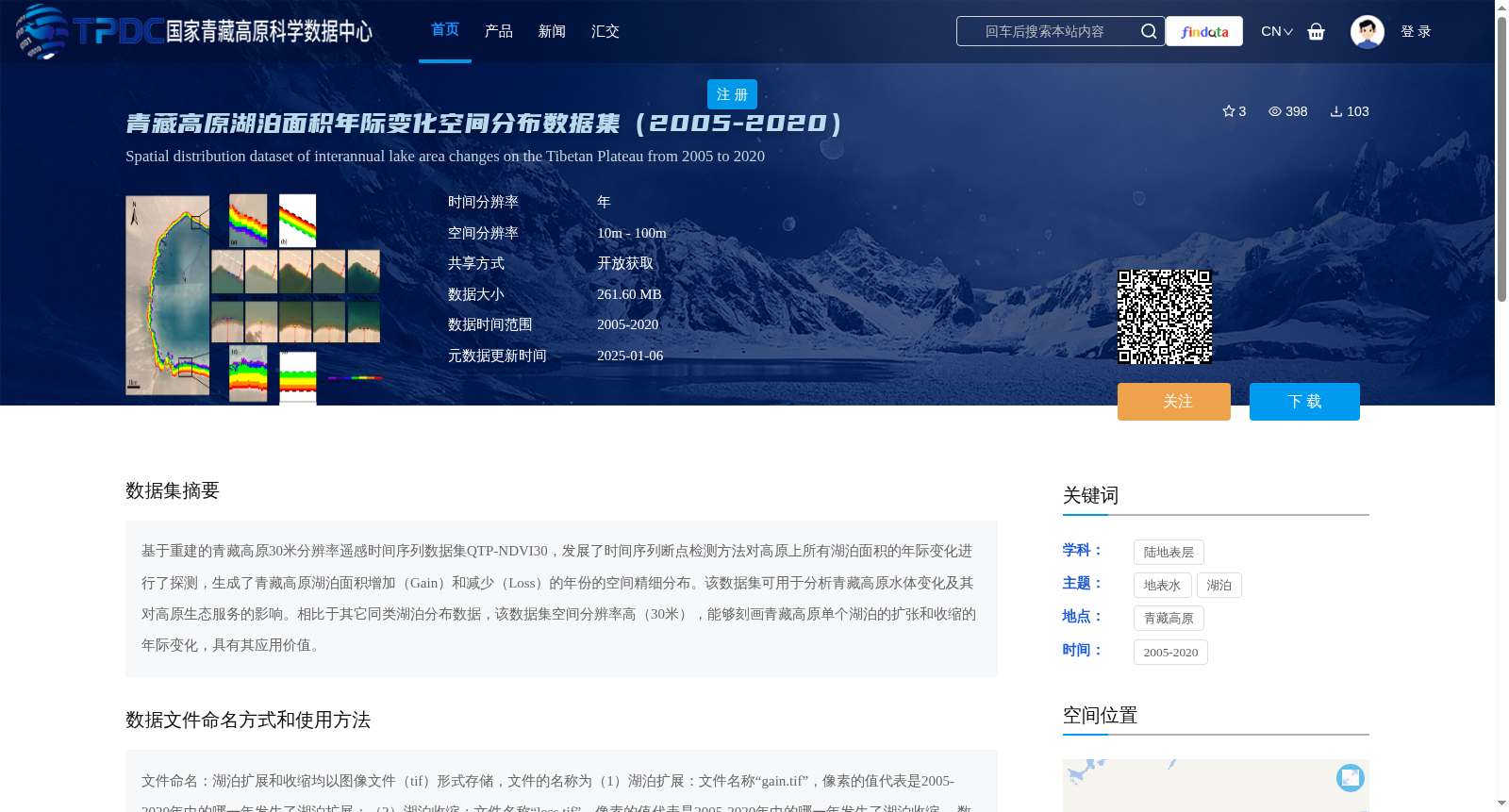Open the shopping basket icon
Screen dimensions: 1509x812
point(1317,31)
